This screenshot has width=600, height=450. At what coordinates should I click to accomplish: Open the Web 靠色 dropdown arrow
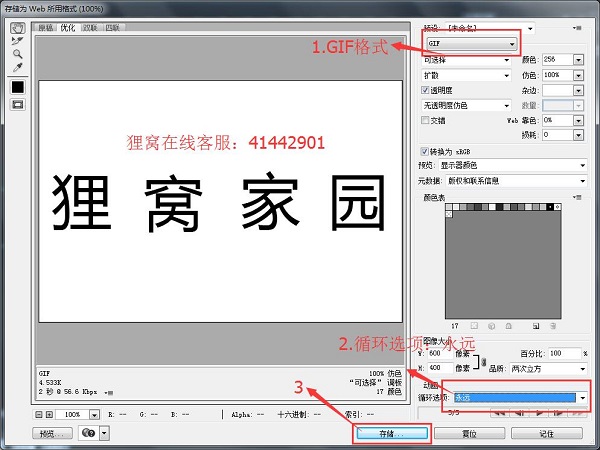click(x=578, y=121)
